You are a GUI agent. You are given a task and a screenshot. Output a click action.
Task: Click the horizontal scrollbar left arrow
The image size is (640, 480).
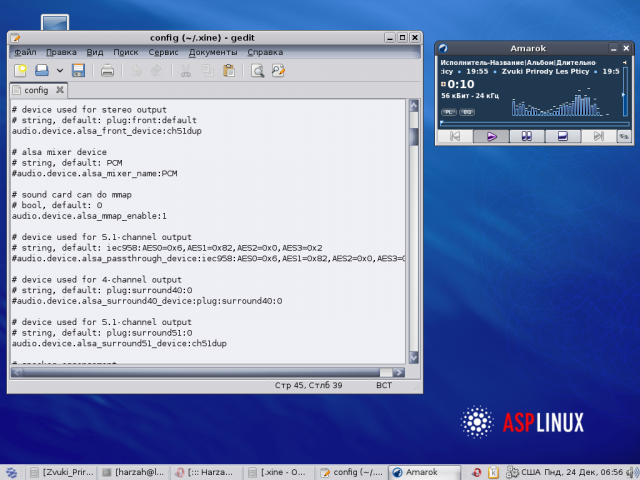[x=17, y=372]
